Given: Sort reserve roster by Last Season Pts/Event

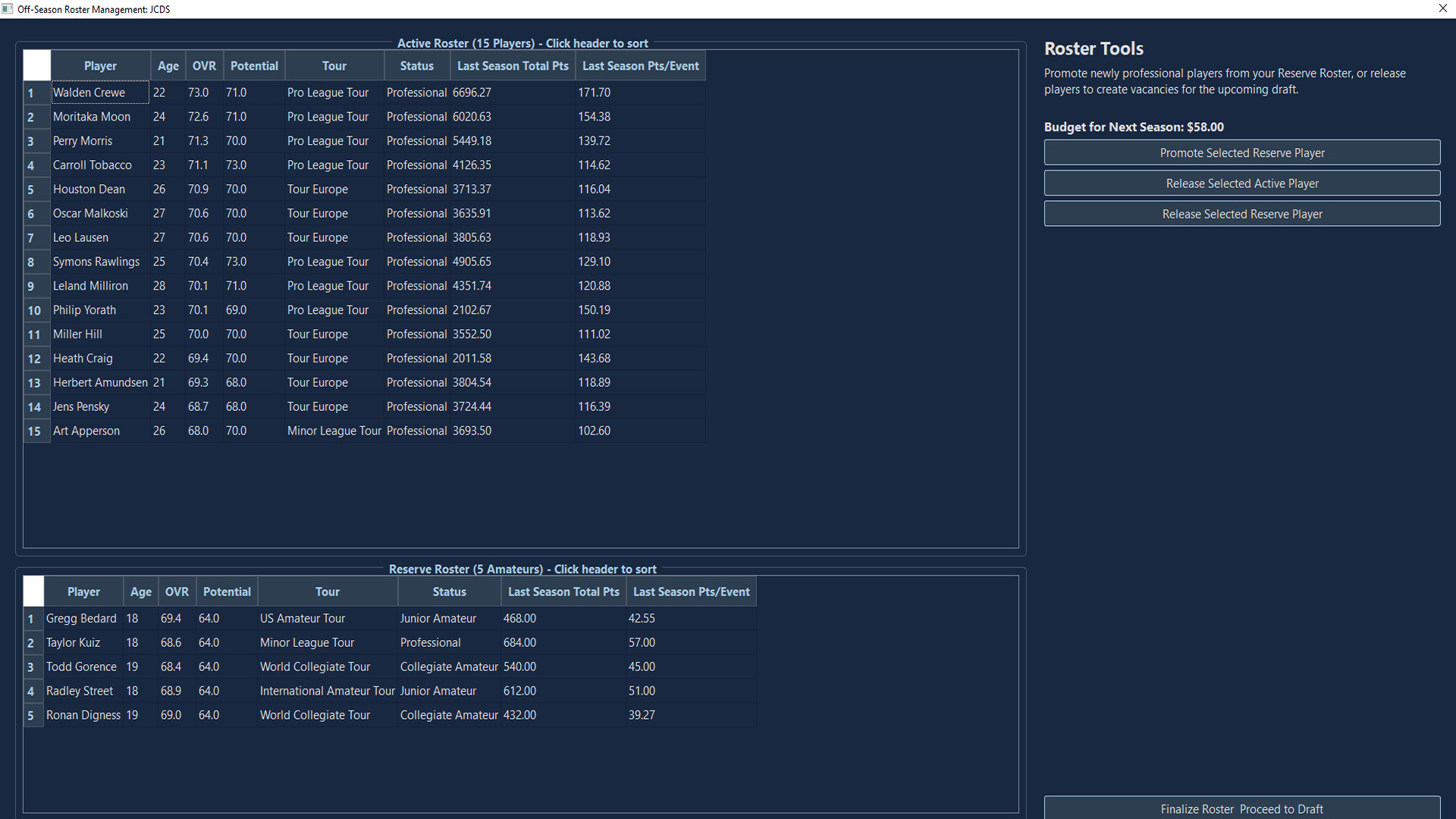Looking at the screenshot, I should [x=691, y=591].
